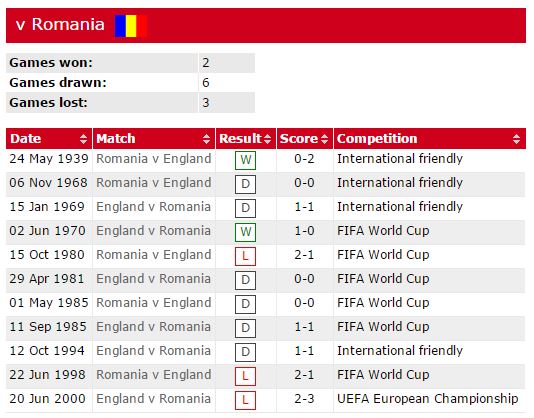Open the Romania v England 1939 match

pos(154,159)
